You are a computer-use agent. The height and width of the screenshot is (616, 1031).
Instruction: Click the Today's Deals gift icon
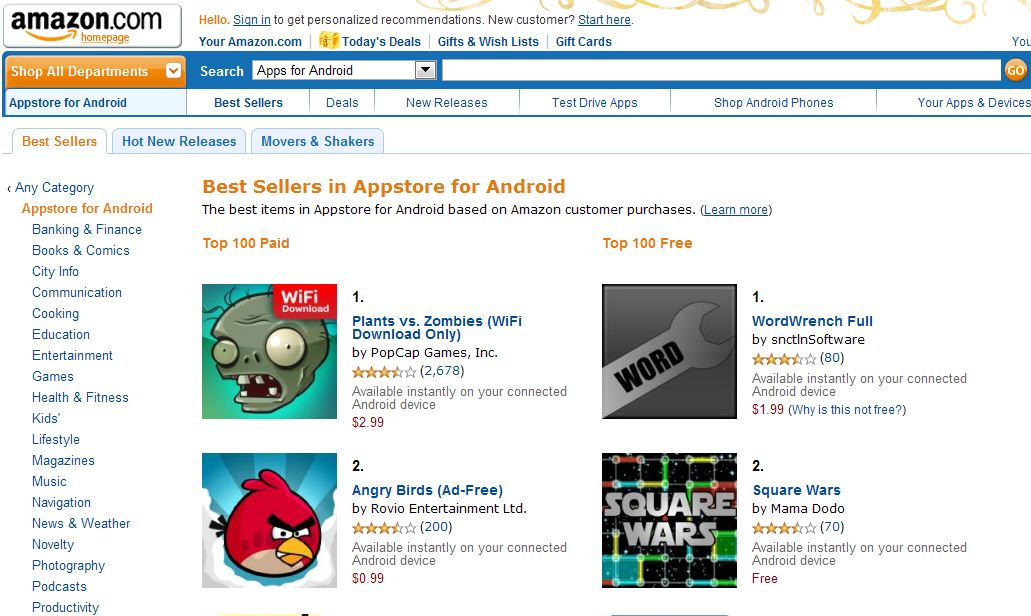329,41
